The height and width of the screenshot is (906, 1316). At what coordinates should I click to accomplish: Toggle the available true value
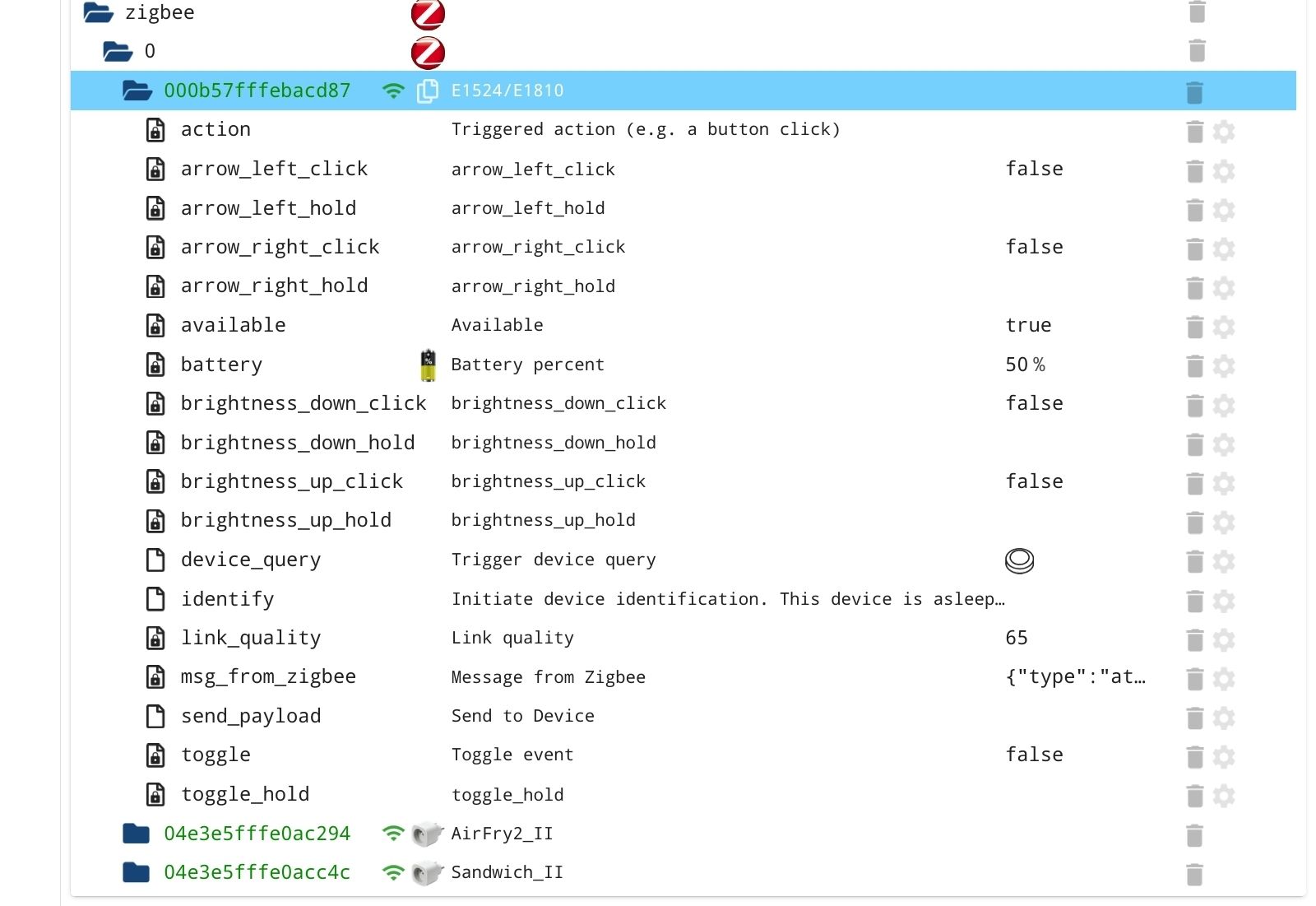[x=1028, y=325]
